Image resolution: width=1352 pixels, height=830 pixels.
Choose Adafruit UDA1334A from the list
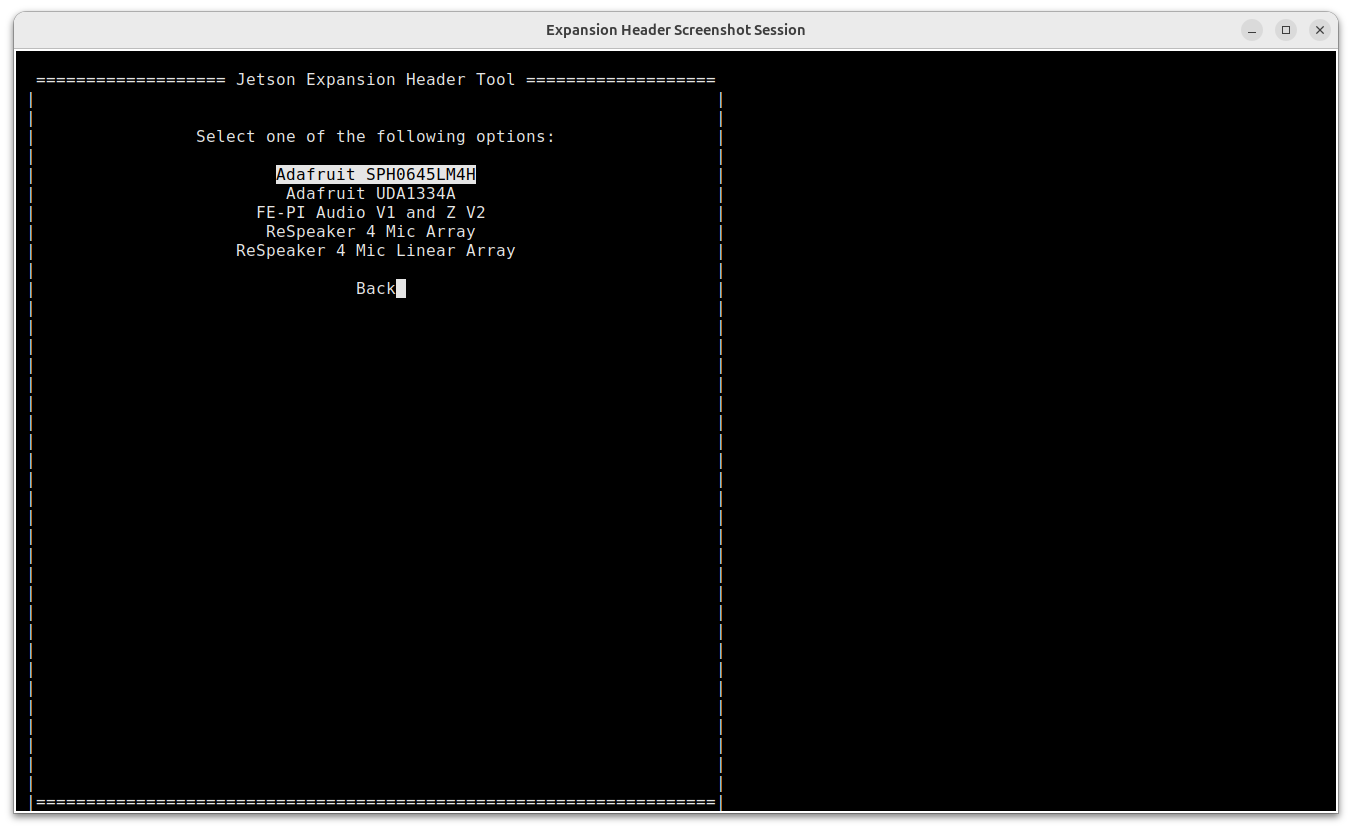371,194
